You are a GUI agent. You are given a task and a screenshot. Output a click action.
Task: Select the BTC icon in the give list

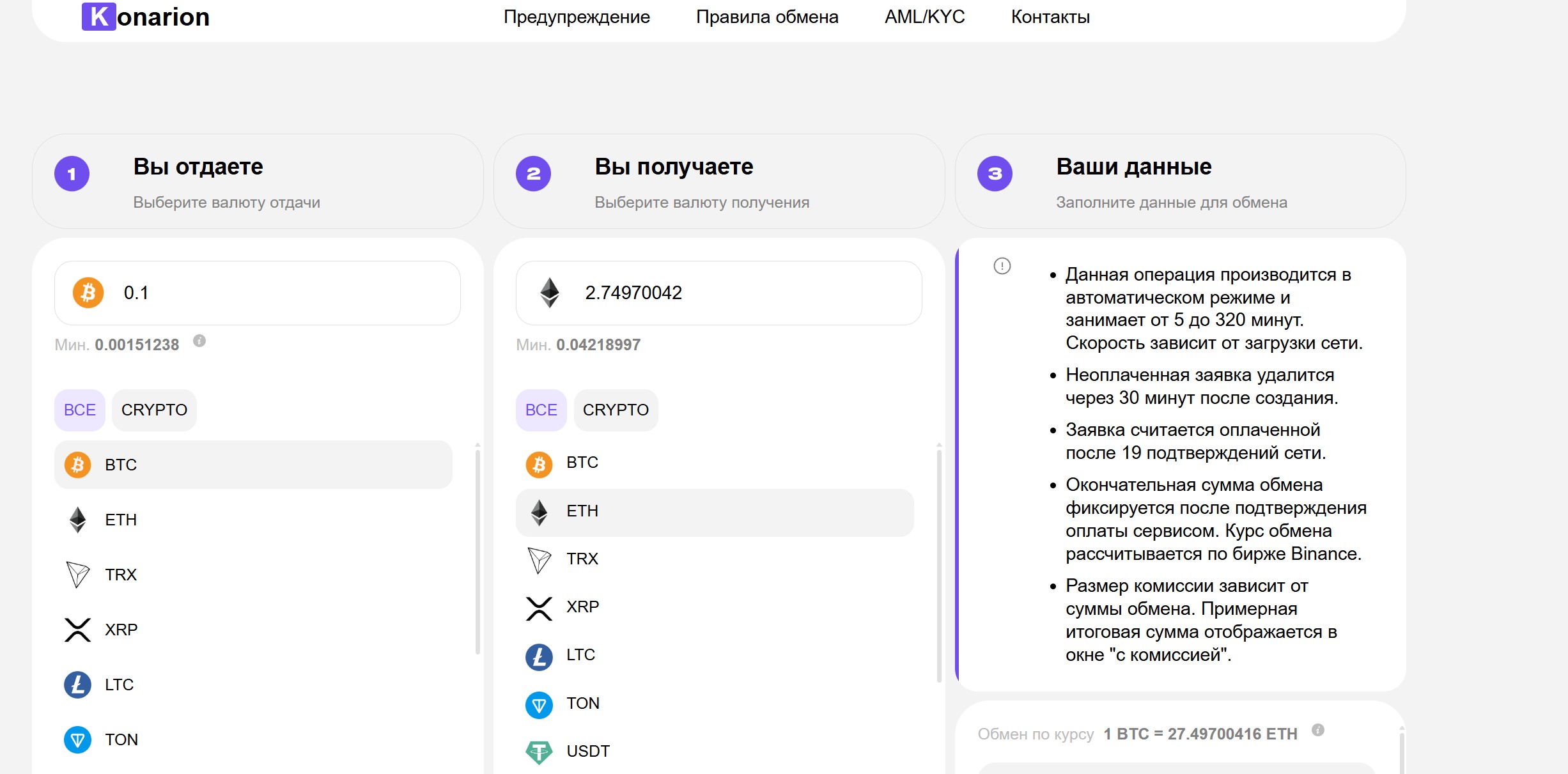pos(77,465)
